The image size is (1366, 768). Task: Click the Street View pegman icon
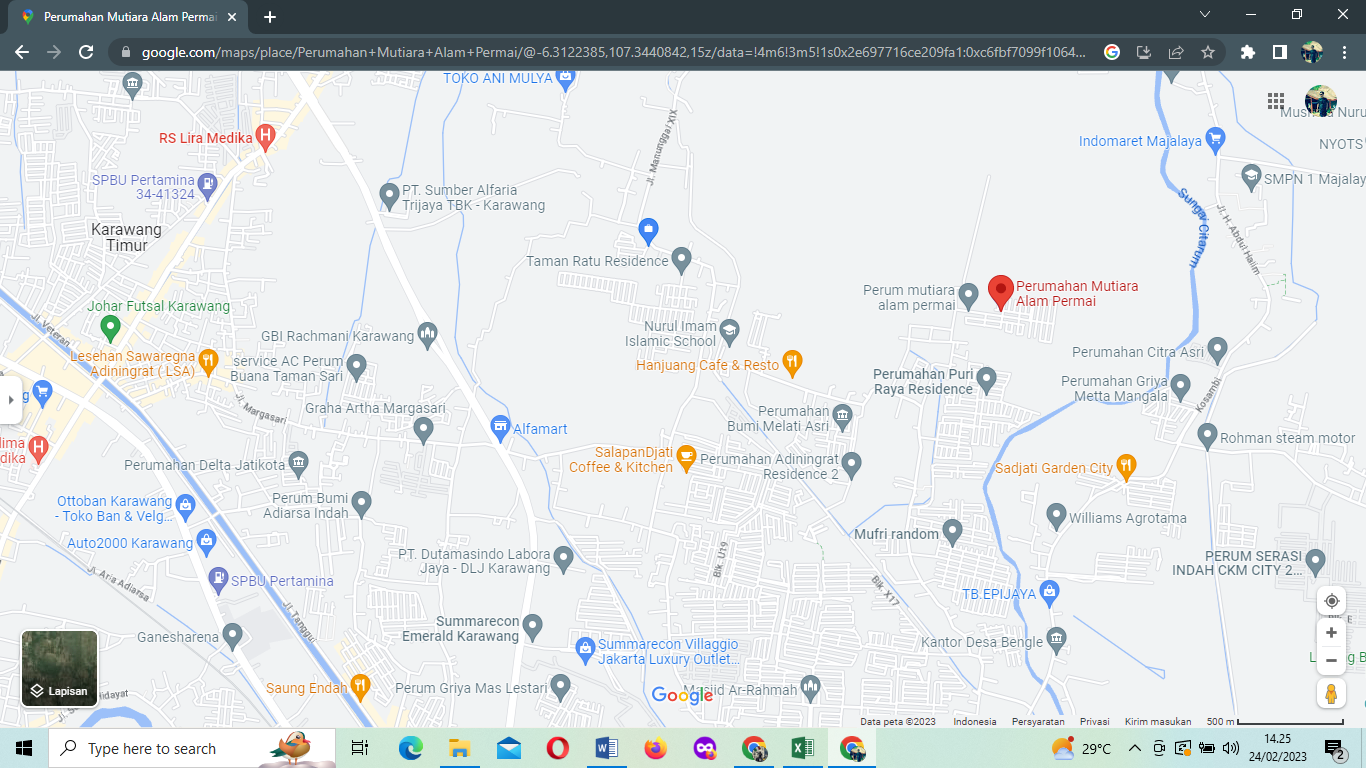click(x=1331, y=693)
